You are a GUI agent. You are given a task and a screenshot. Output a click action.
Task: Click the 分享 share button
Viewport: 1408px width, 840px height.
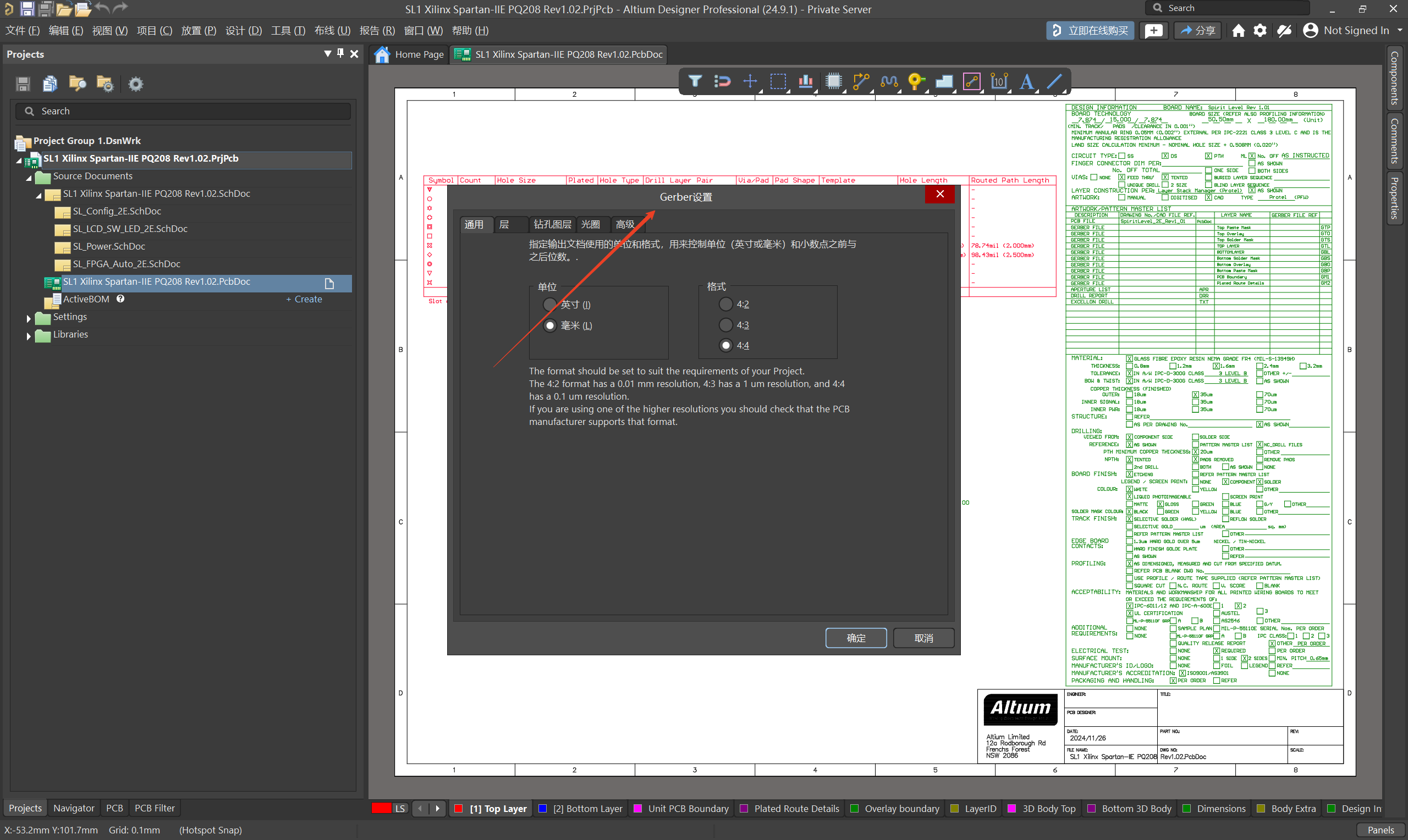pos(1197,31)
